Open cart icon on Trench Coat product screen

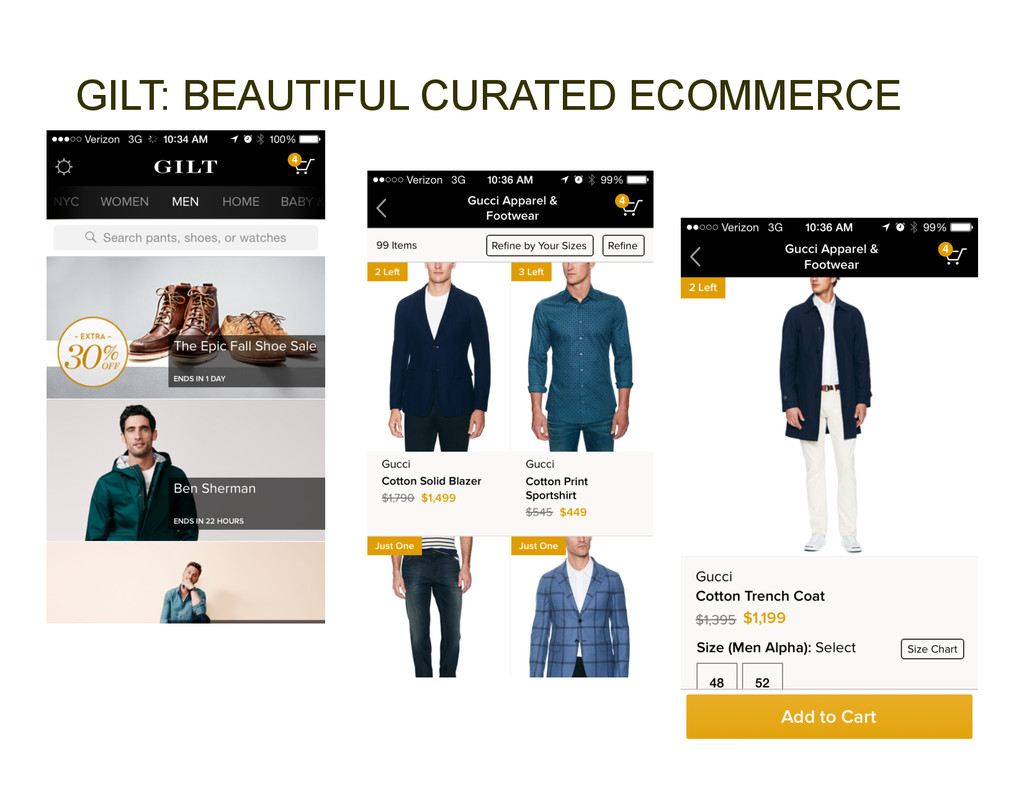tap(952, 253)
